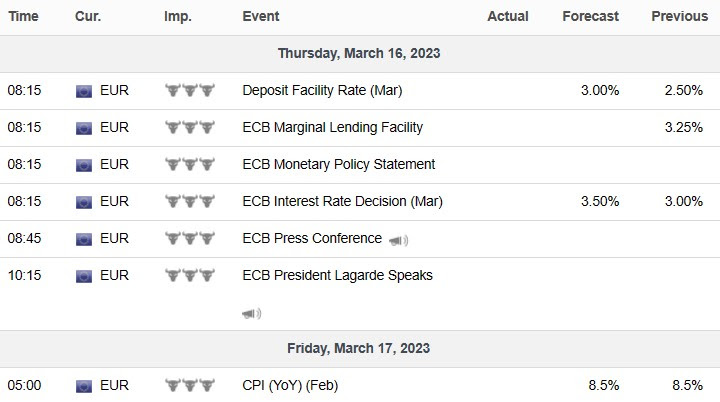Click the Forecast column header
Image resolution: width=720 pixels, height=402 pixels.
590,16
